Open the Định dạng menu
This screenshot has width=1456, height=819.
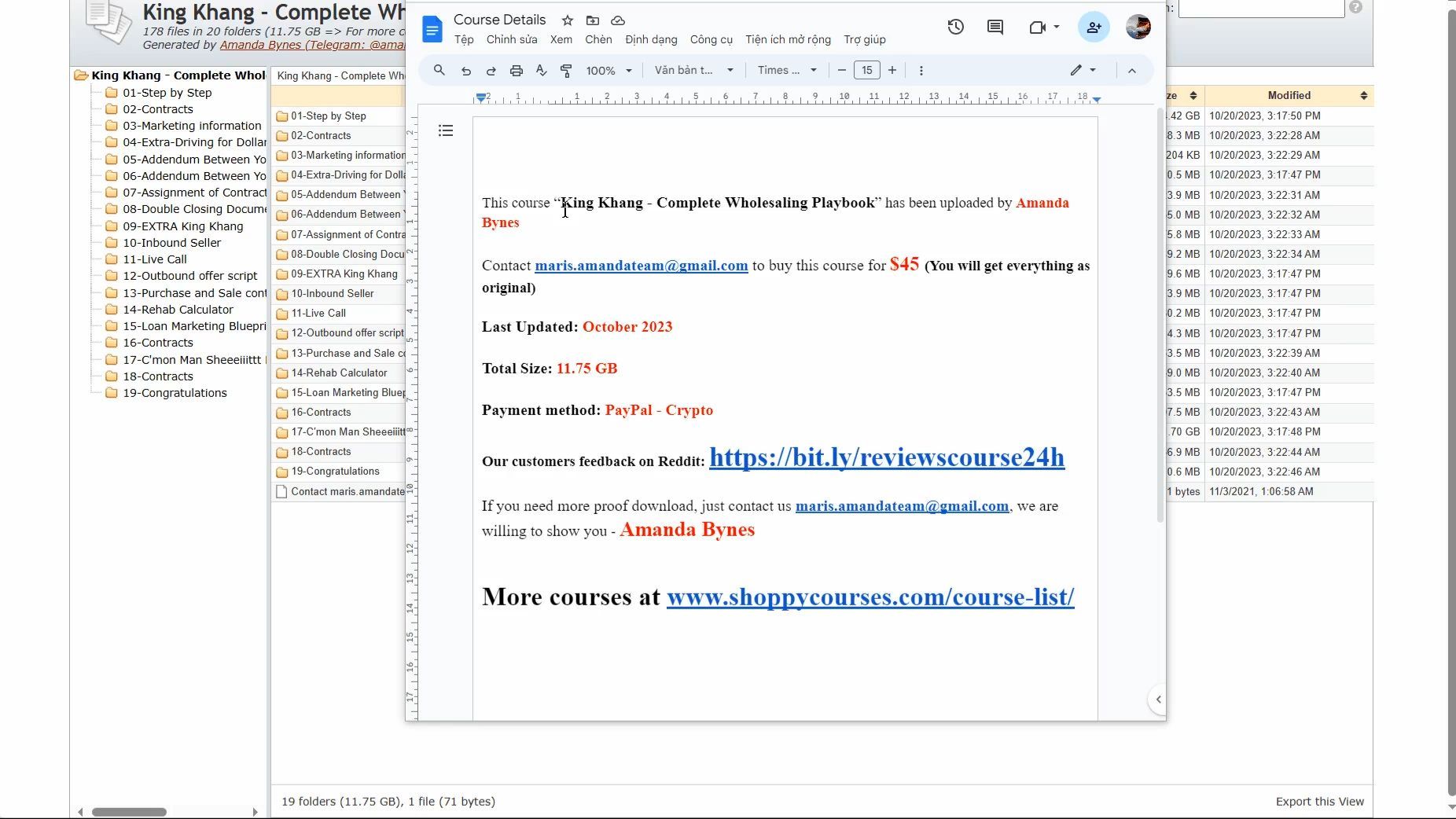(x=651, y=39)
